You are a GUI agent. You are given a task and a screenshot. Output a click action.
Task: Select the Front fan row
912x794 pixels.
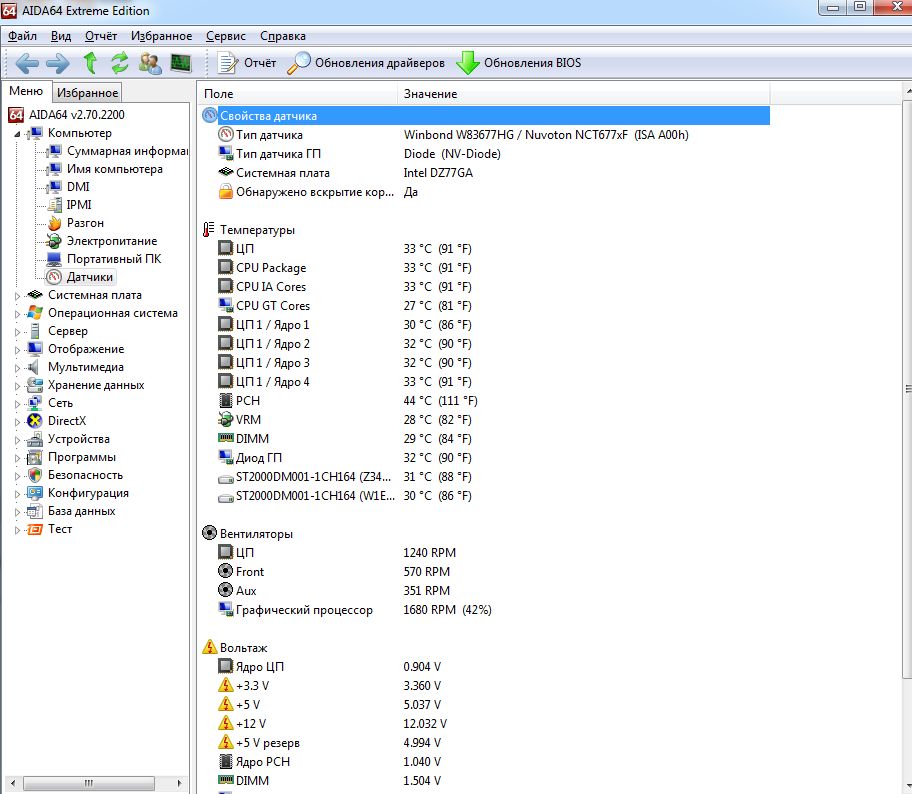(x=485, y=572)
